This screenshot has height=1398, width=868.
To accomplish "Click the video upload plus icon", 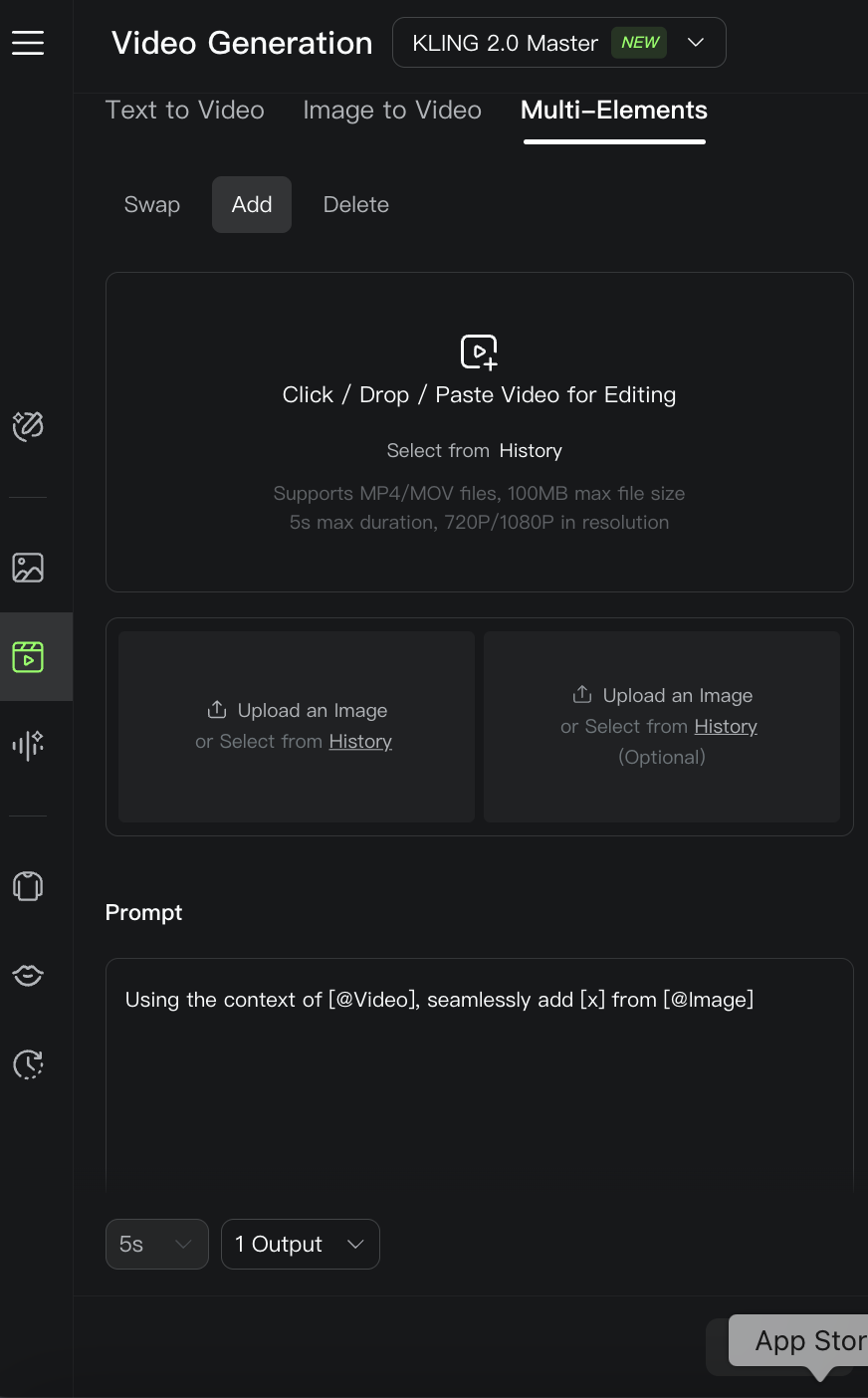I will pyautogui.click(x=479, y=352).
